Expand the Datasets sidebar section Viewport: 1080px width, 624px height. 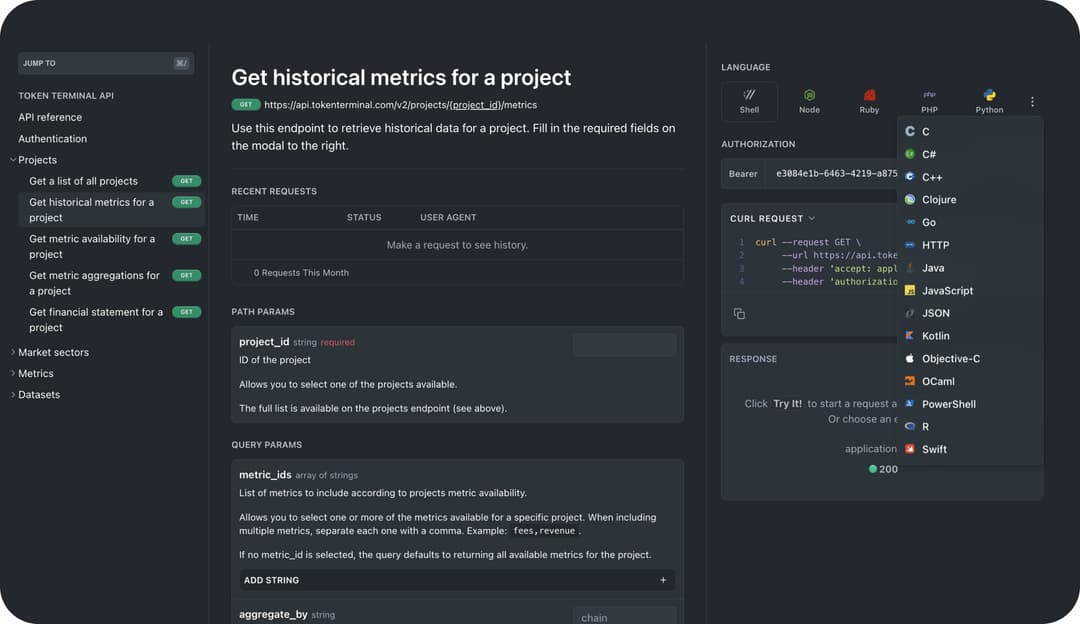[x=13, y=395]
